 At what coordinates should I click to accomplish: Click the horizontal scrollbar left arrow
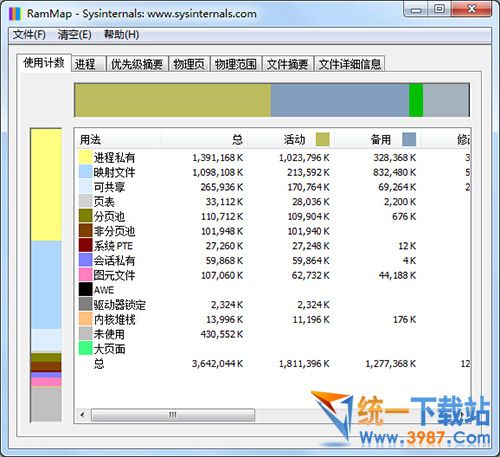coord(82,415)
